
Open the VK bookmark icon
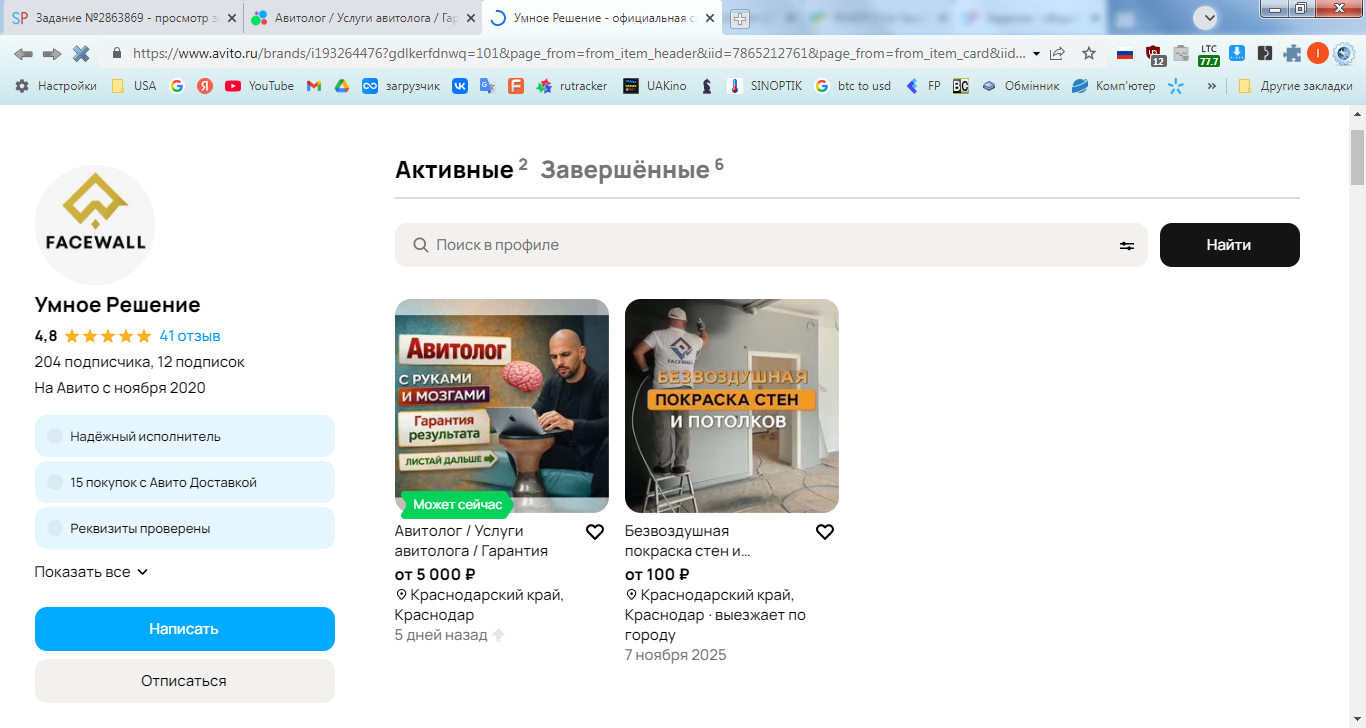point(460,86)
